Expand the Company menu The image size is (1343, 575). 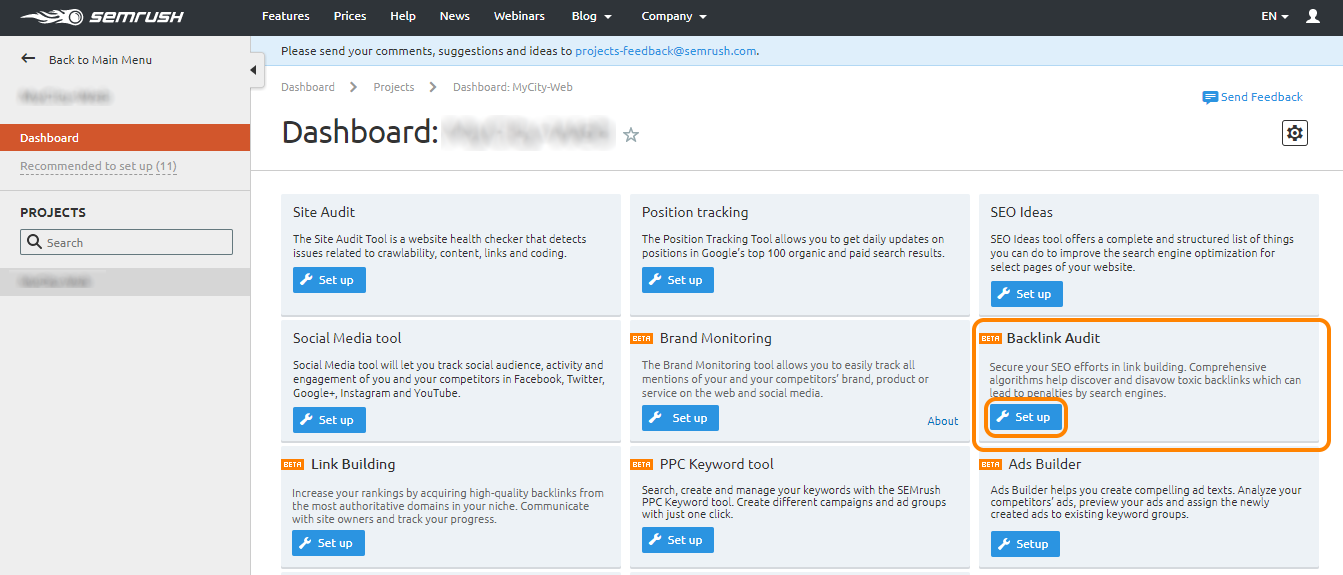pos(674,17)
